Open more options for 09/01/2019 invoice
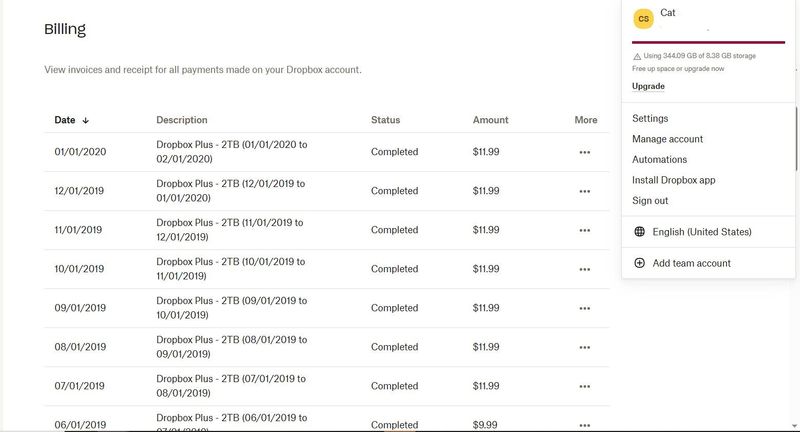This screenshot has width=800, height=432. [585, 308]
